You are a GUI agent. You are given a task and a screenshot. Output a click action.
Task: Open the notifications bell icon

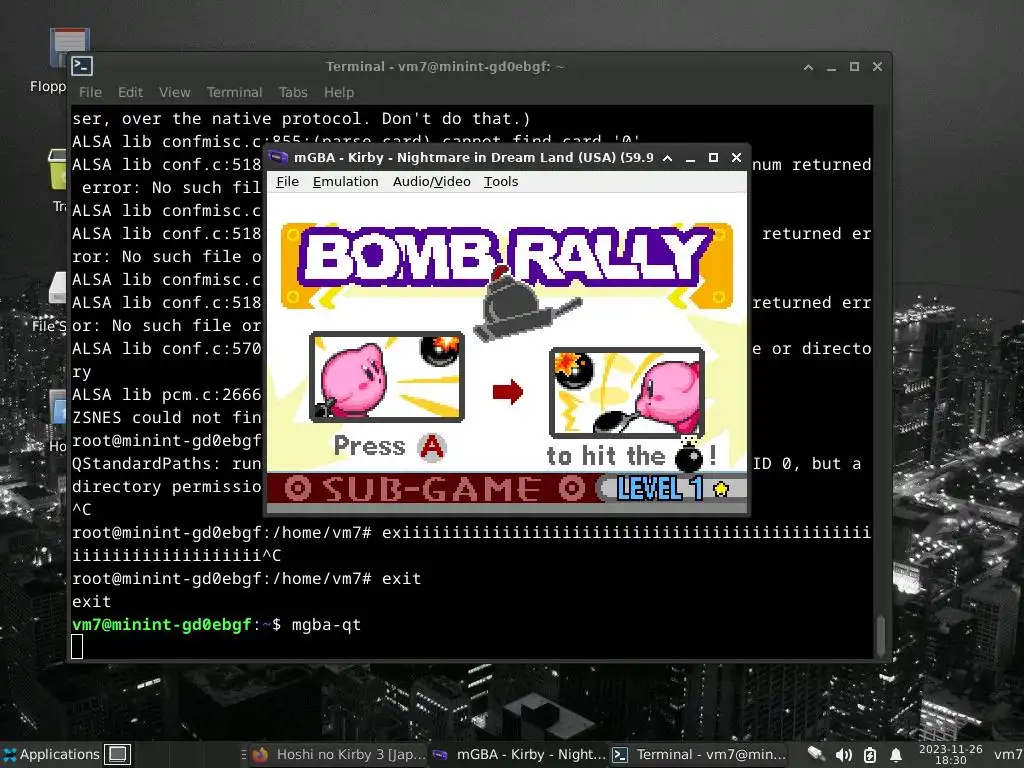(x=896, y=755)
